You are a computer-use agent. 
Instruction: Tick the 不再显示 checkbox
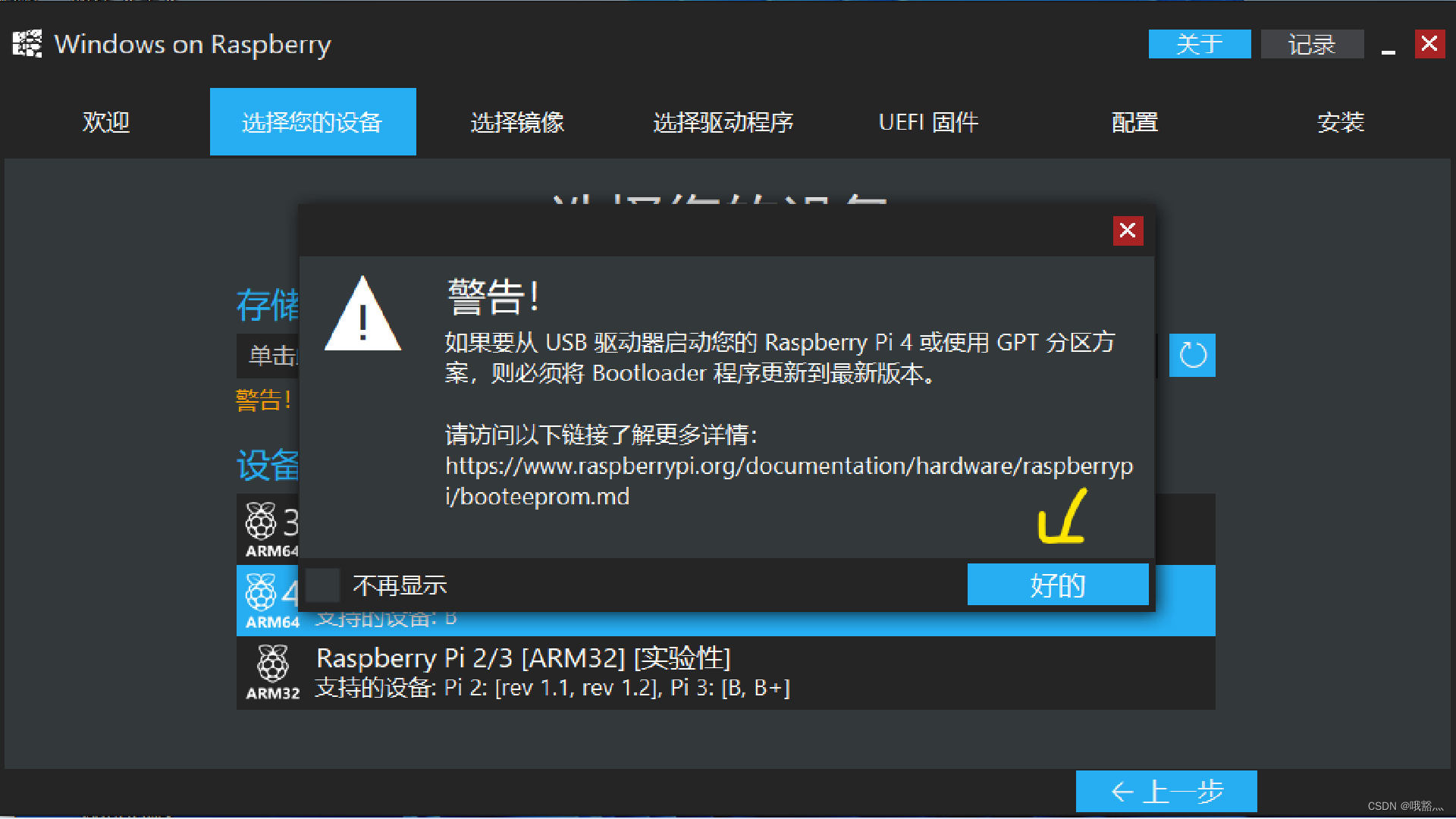(x=322, y=585)
